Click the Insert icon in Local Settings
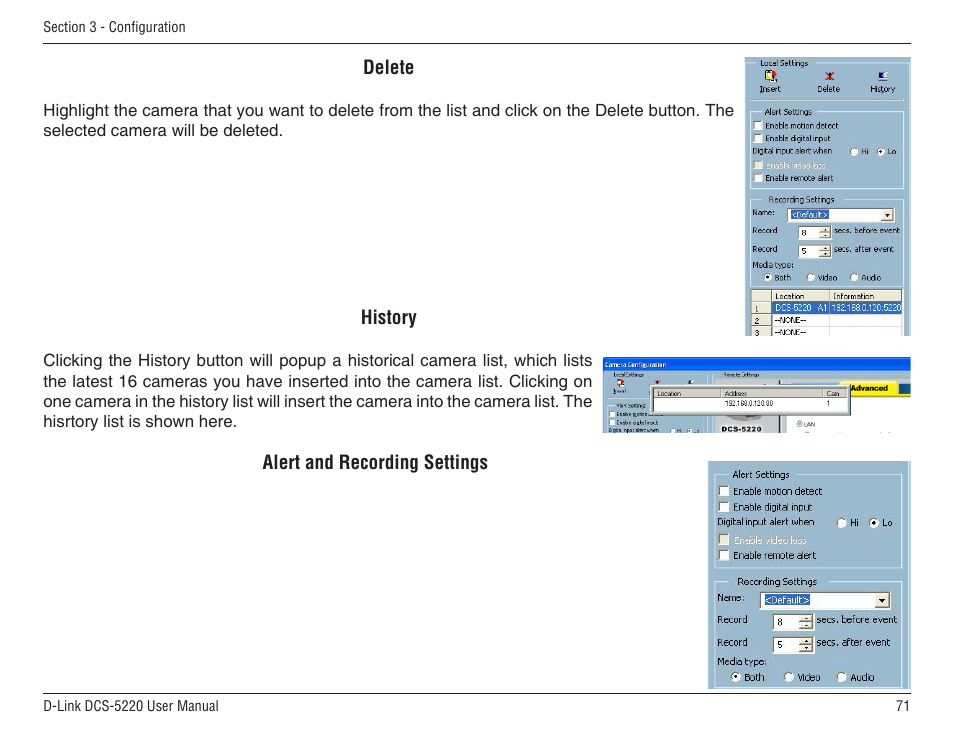Screen dimensions: 954x738 point(770,76)
